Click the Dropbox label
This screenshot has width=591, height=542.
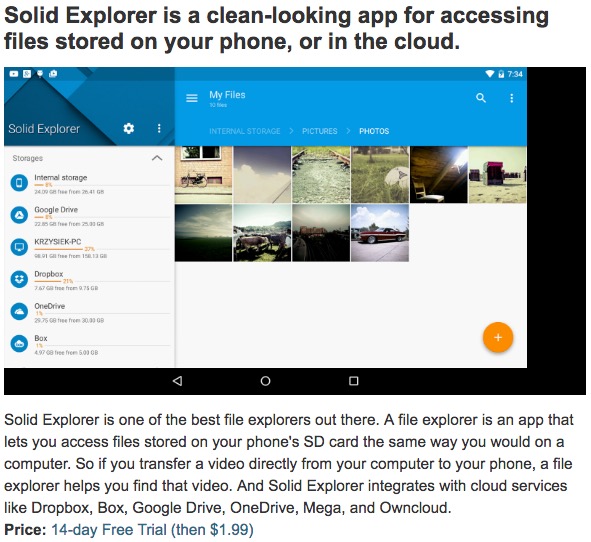pyautogui.click(x=49, y=274)
